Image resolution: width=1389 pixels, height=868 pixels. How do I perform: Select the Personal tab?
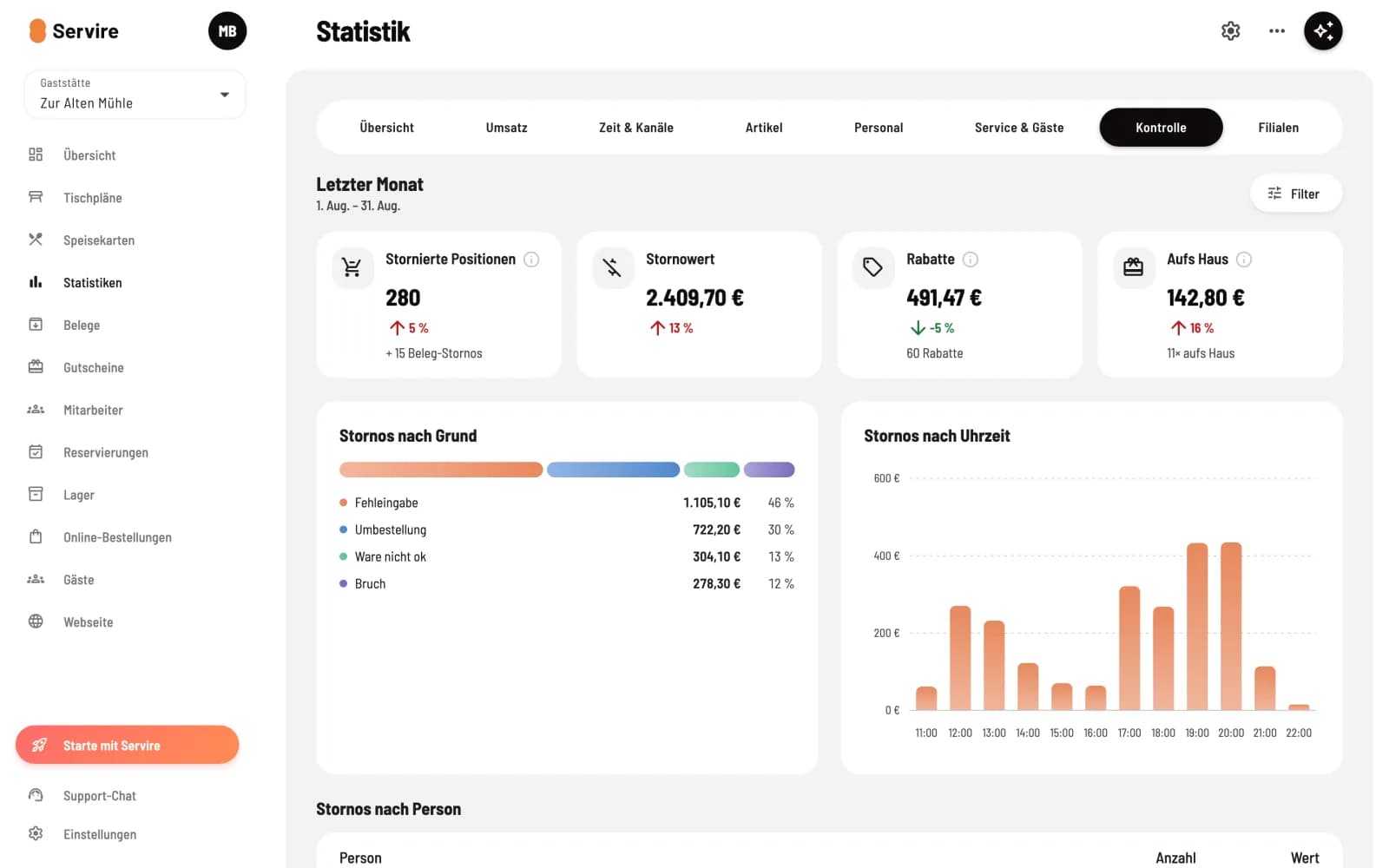[879, 128]
